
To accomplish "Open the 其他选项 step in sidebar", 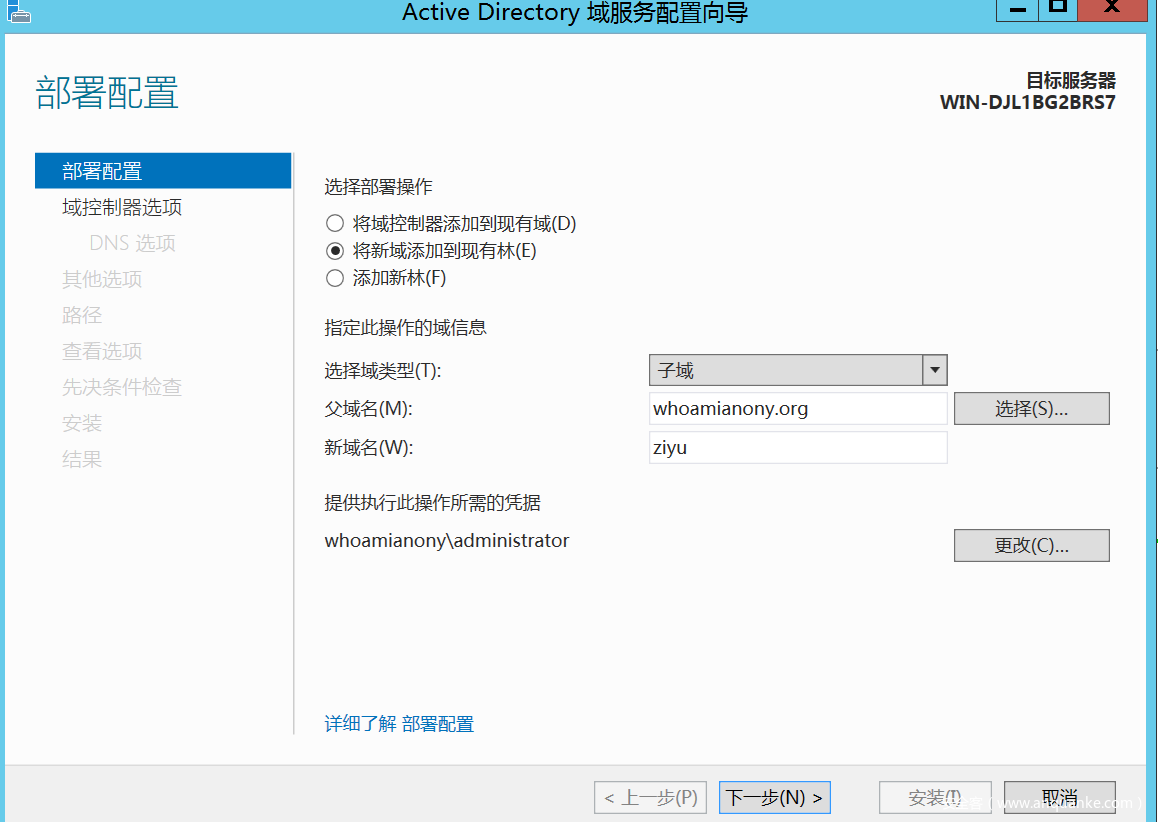I will pos(102,279).
